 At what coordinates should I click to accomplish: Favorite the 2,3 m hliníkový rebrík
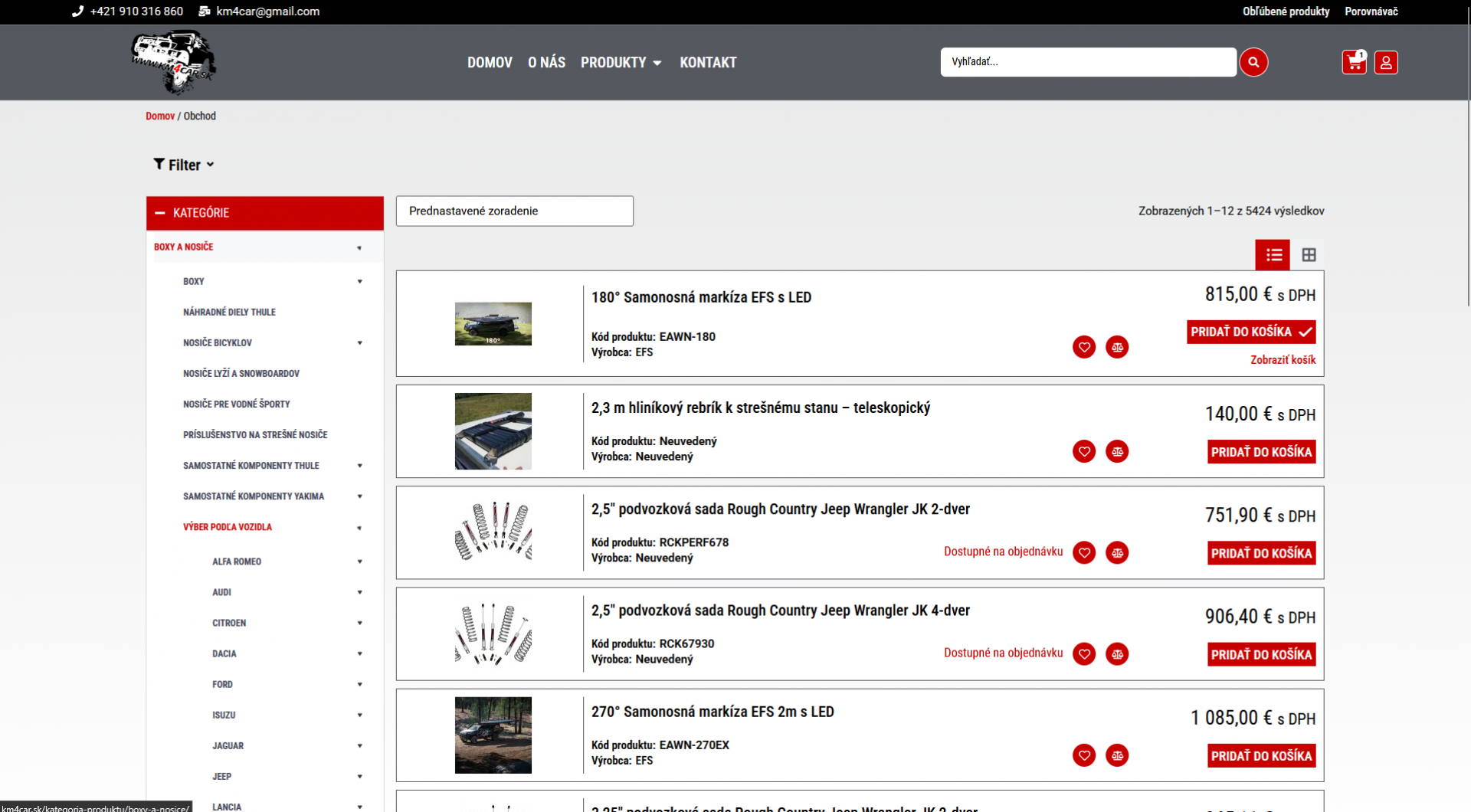point(1084,451)
